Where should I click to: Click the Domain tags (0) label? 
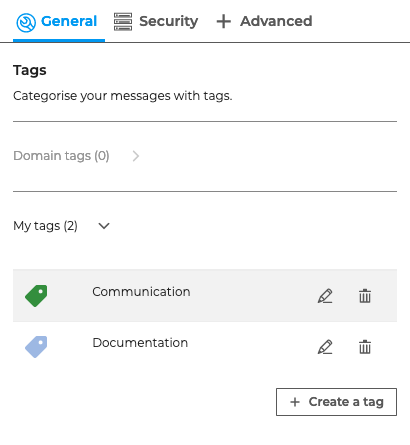point(61,156)
